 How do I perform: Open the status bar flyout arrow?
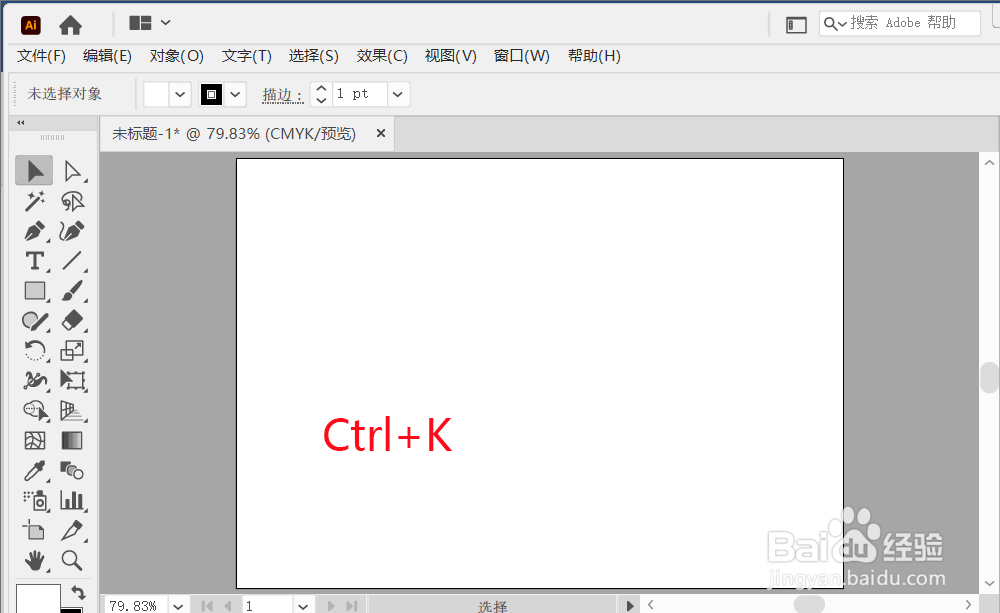[629, 605]
